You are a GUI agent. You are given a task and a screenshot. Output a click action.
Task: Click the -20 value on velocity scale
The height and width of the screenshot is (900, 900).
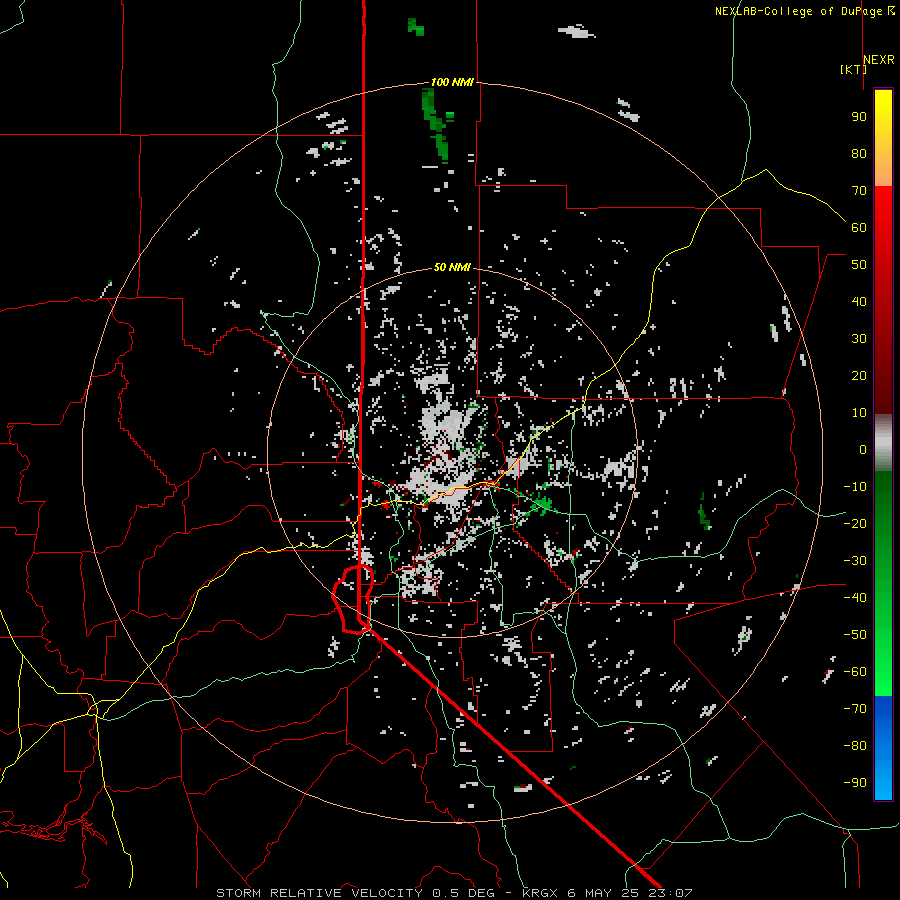point(855,523)
